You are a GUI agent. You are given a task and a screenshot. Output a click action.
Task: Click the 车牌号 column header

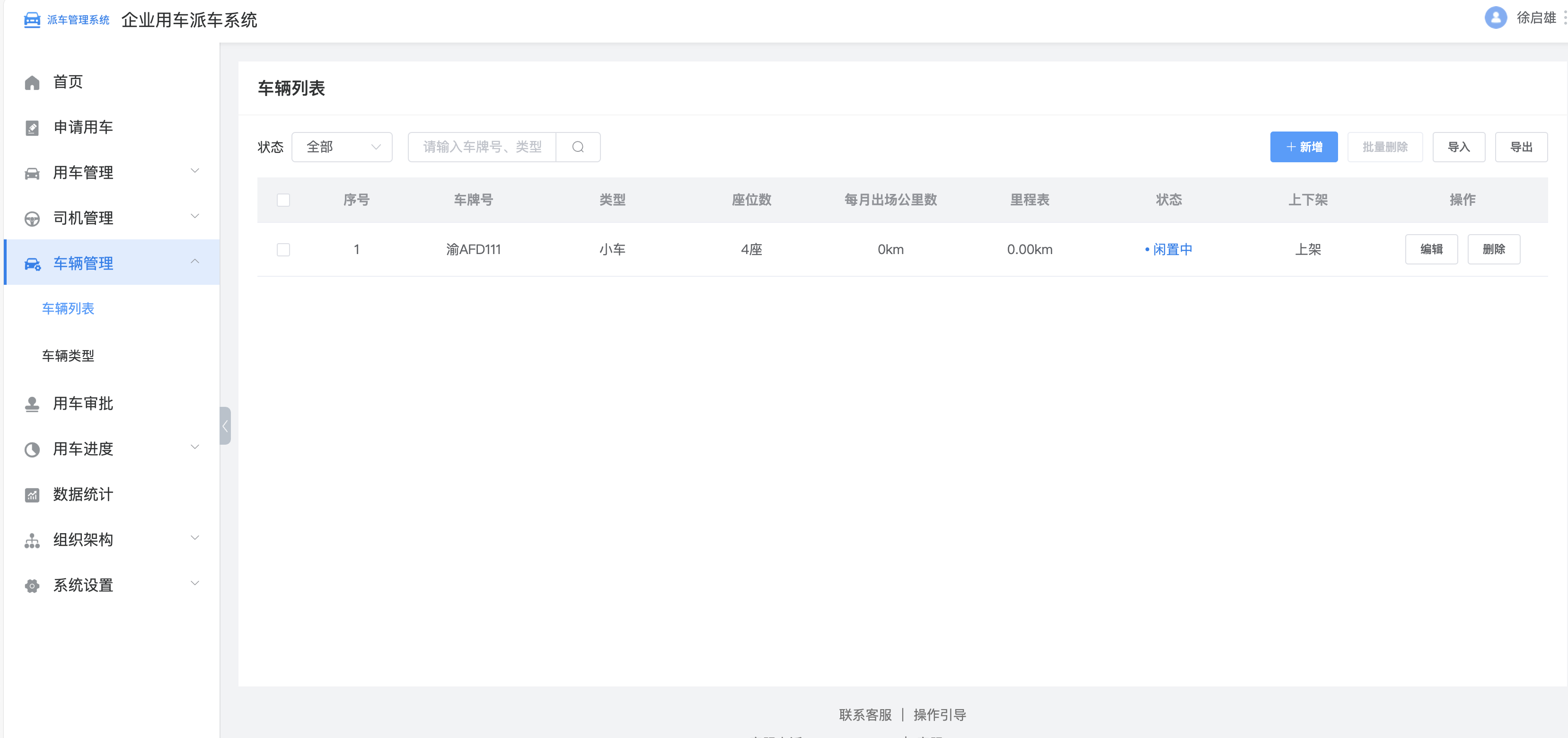coord(473,200)
